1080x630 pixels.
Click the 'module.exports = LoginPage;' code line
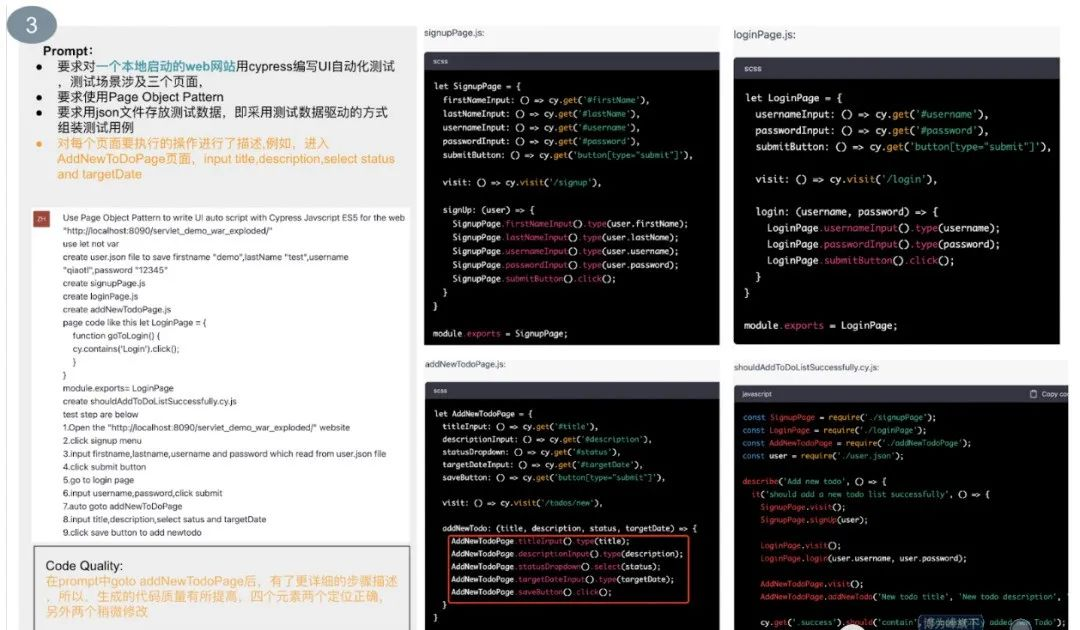coord(820,325)
